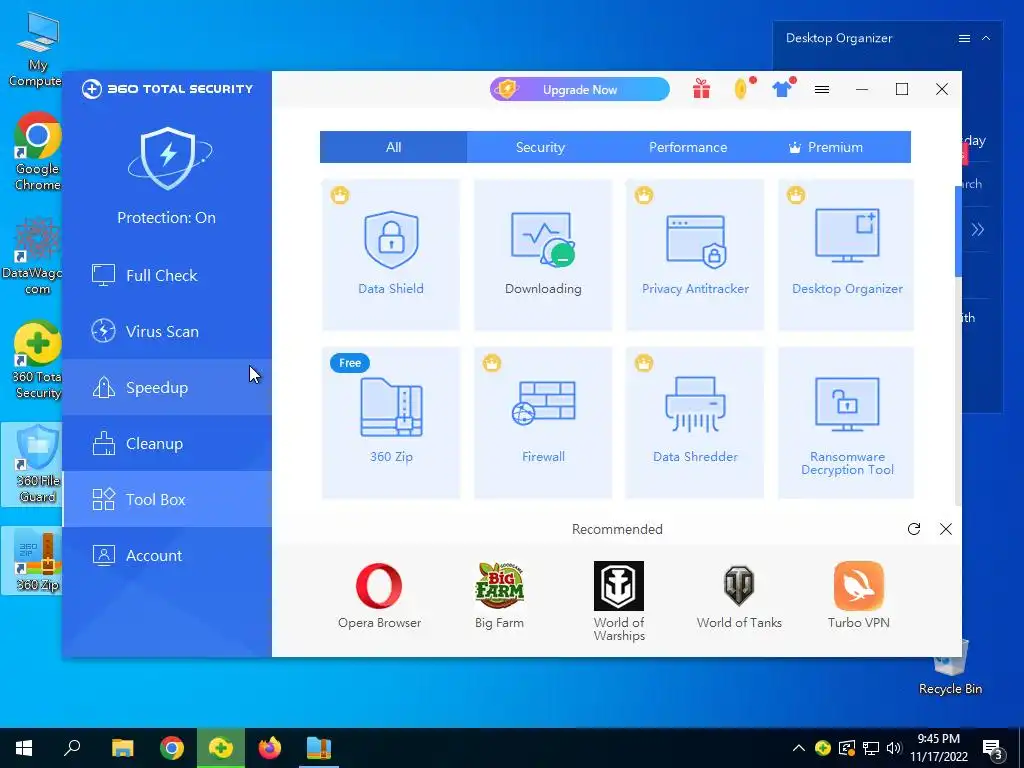
Task: Open the Windows Start menu
Action: click(x=24, y=748)
